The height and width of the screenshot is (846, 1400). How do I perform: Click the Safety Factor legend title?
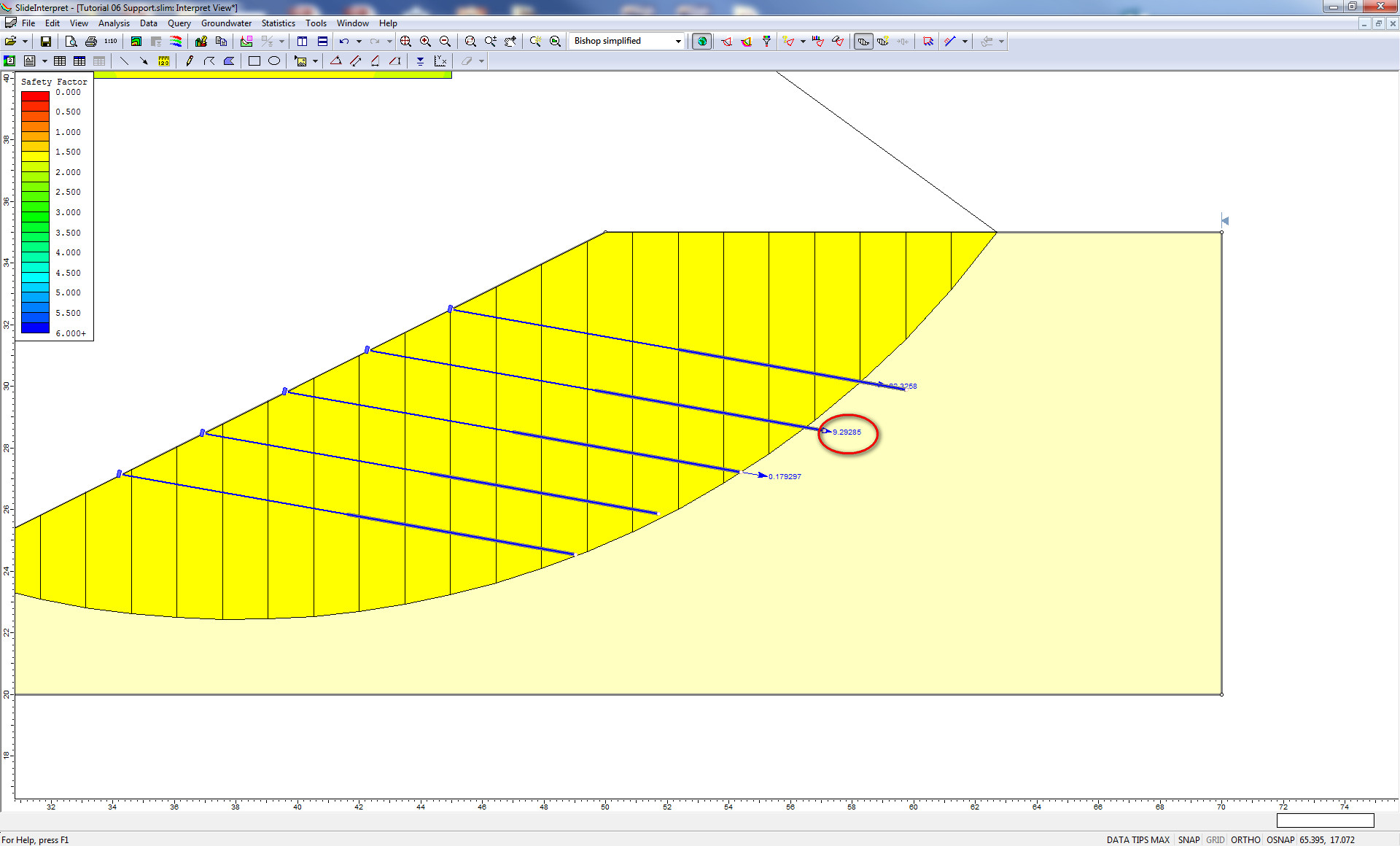(x=54, y=82)
